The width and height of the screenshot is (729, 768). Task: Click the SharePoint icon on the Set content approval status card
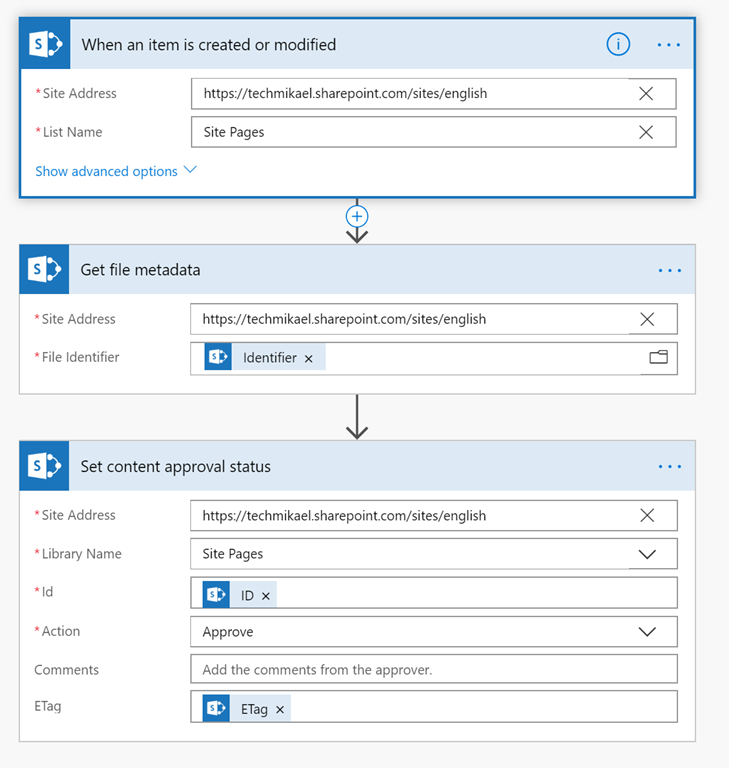tap(44, 466)
